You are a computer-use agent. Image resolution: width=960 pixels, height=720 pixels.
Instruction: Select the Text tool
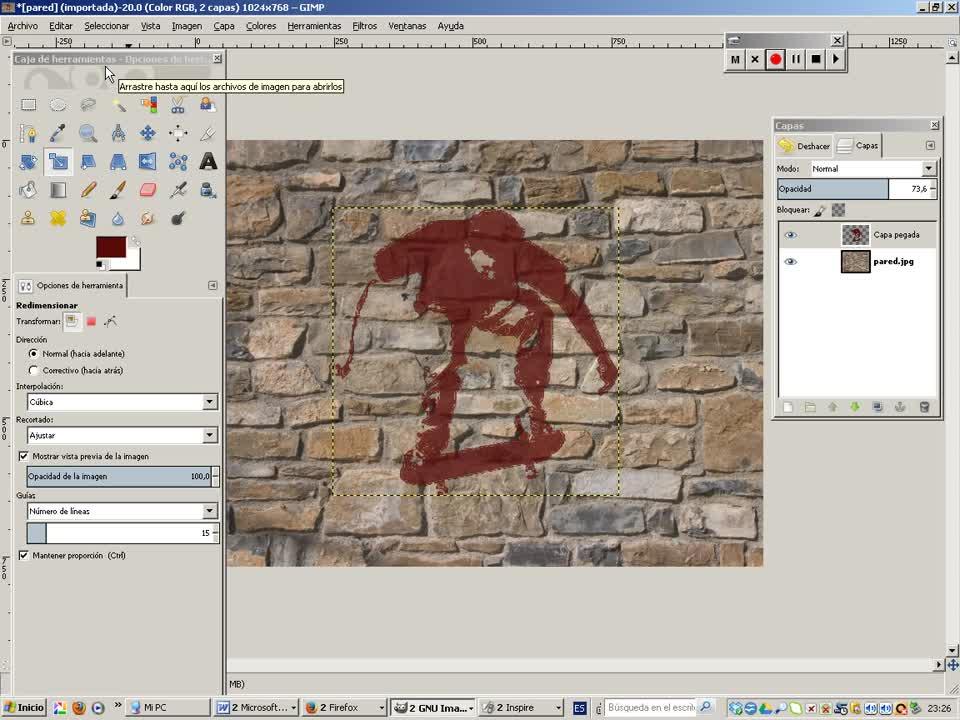[208, 161]
